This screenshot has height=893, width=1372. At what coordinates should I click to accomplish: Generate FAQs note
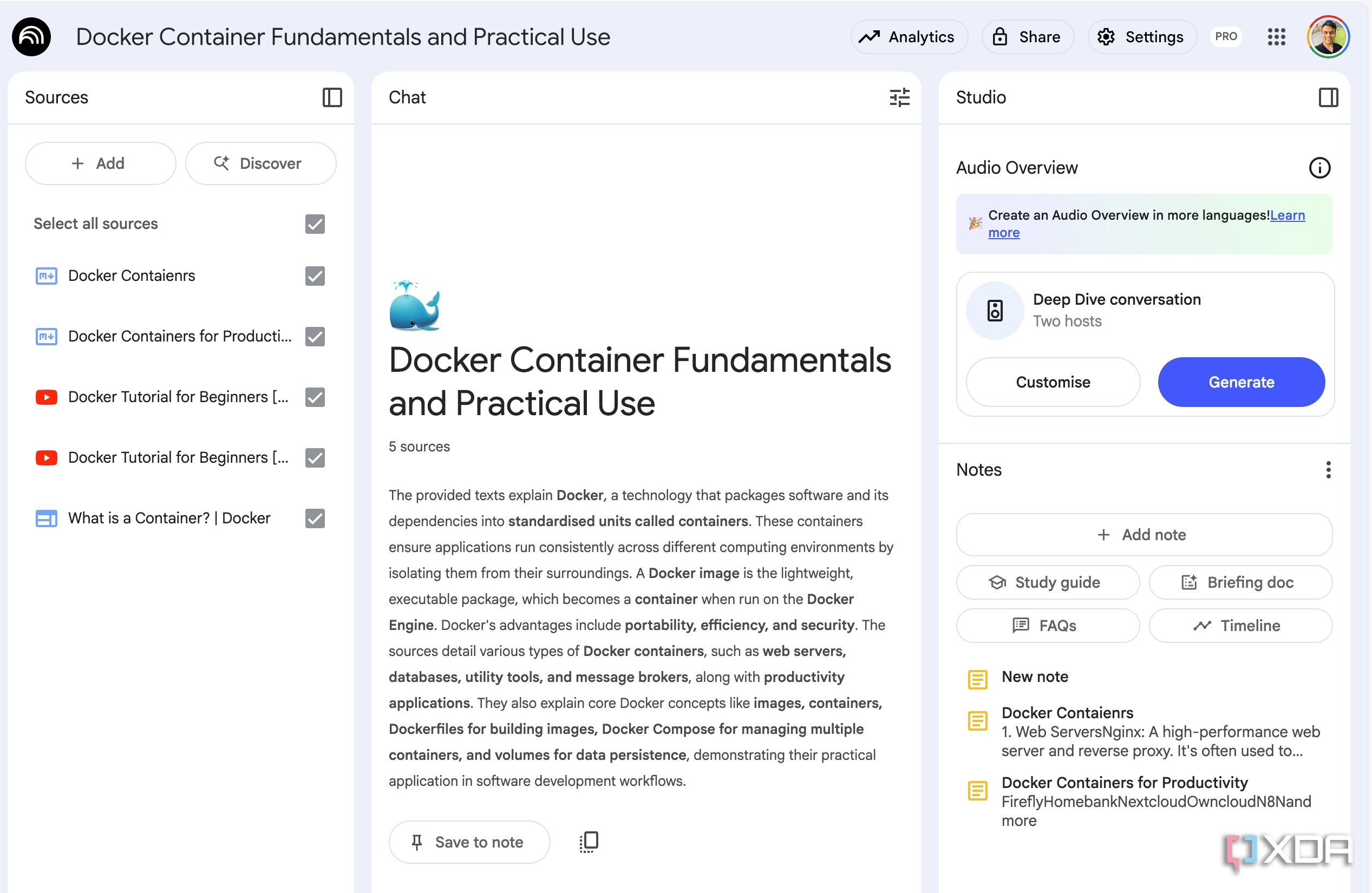1048,625
